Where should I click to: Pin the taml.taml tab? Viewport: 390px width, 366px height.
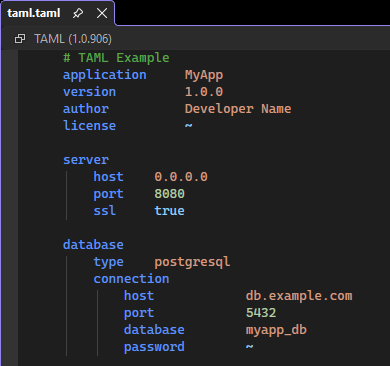78,13
